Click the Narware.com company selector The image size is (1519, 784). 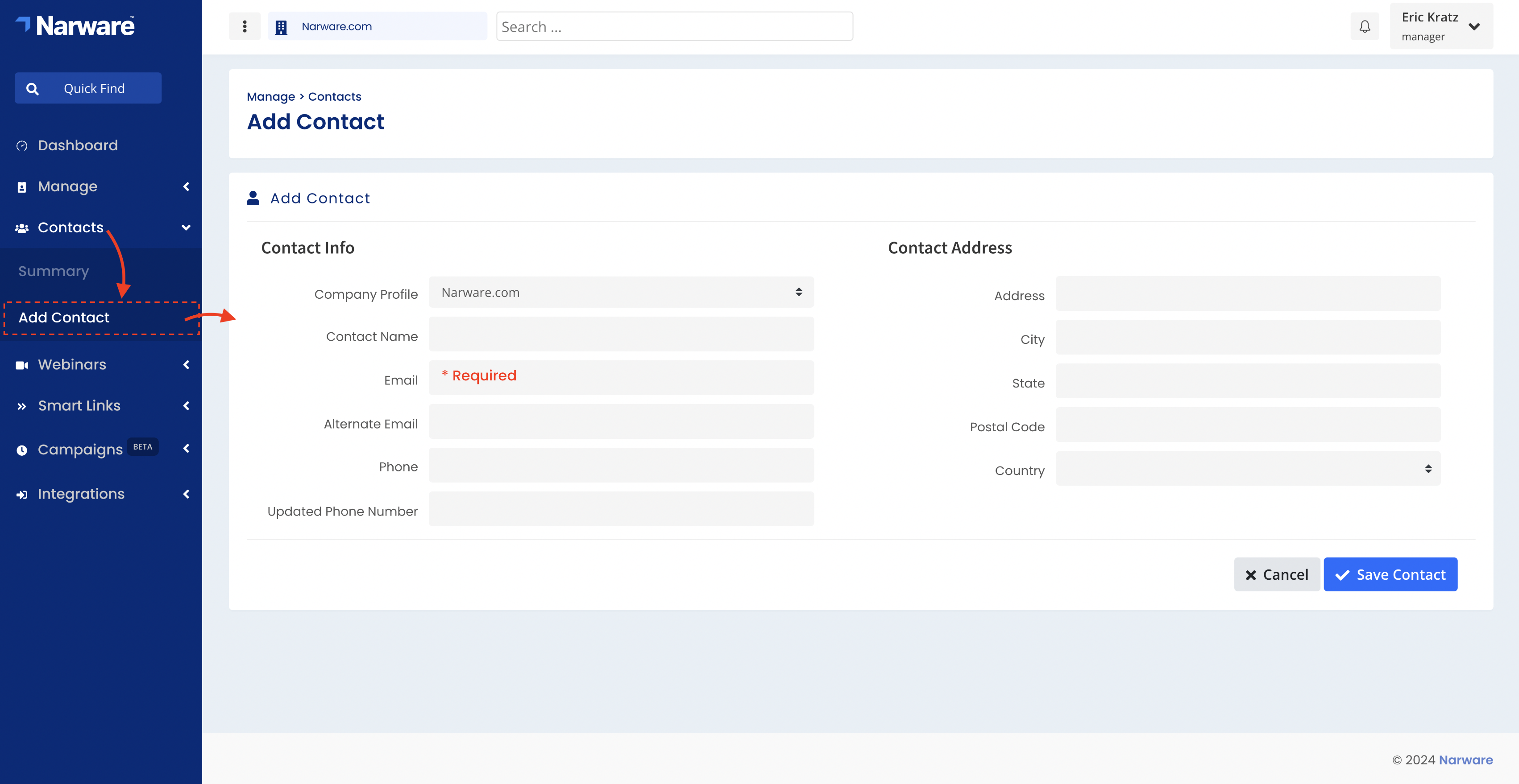pos(378,26)
